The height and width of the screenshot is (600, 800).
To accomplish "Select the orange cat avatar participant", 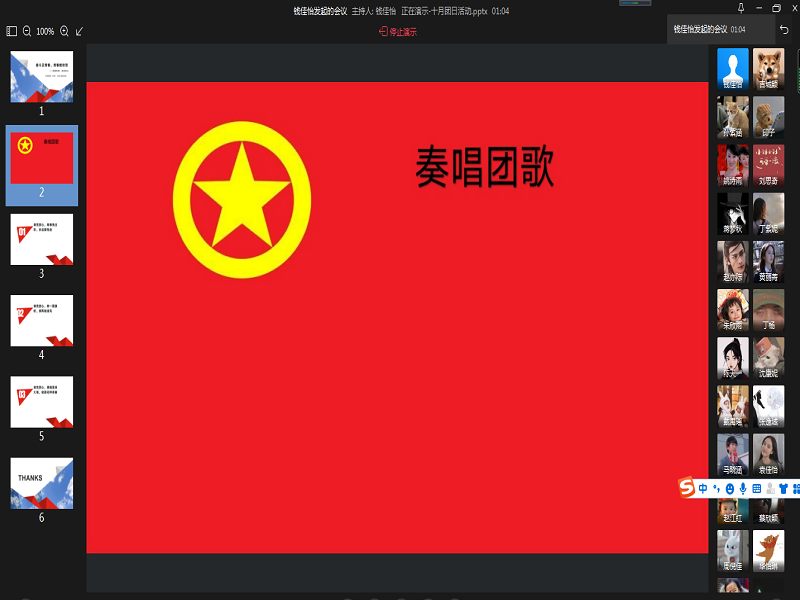I will pyautogui.click(x=733, y=117).
